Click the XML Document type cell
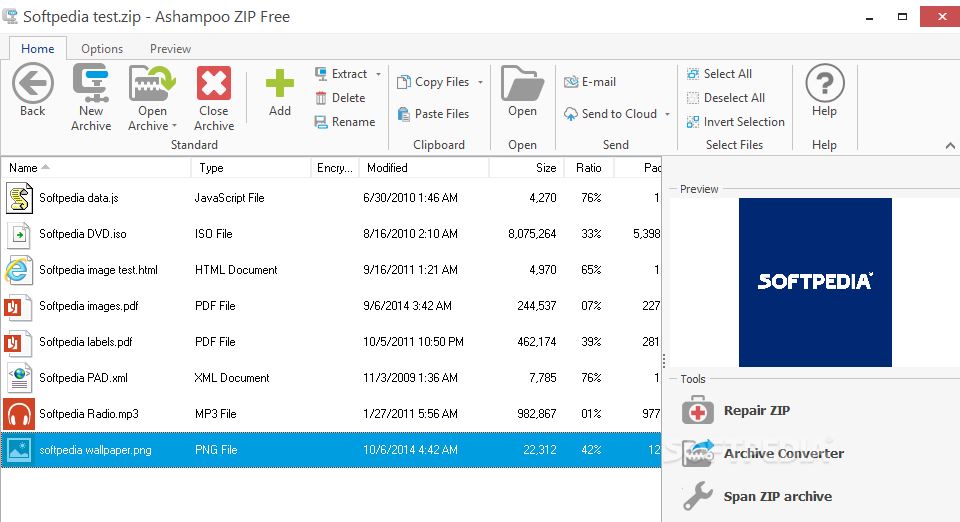Screen dimensions: 960x522 [x=232, y=378]
